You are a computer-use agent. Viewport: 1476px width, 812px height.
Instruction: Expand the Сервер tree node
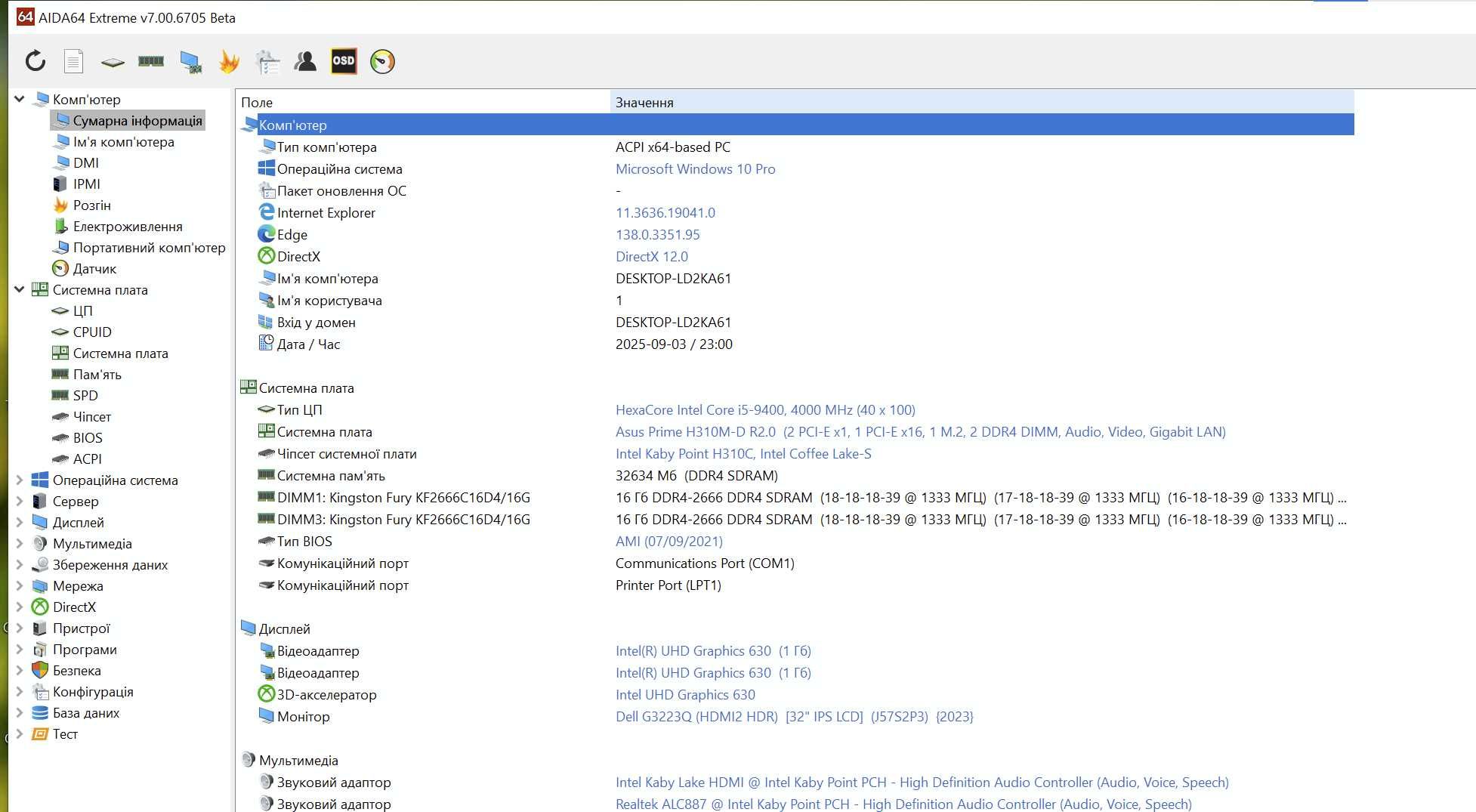click(x=20, y=501)
